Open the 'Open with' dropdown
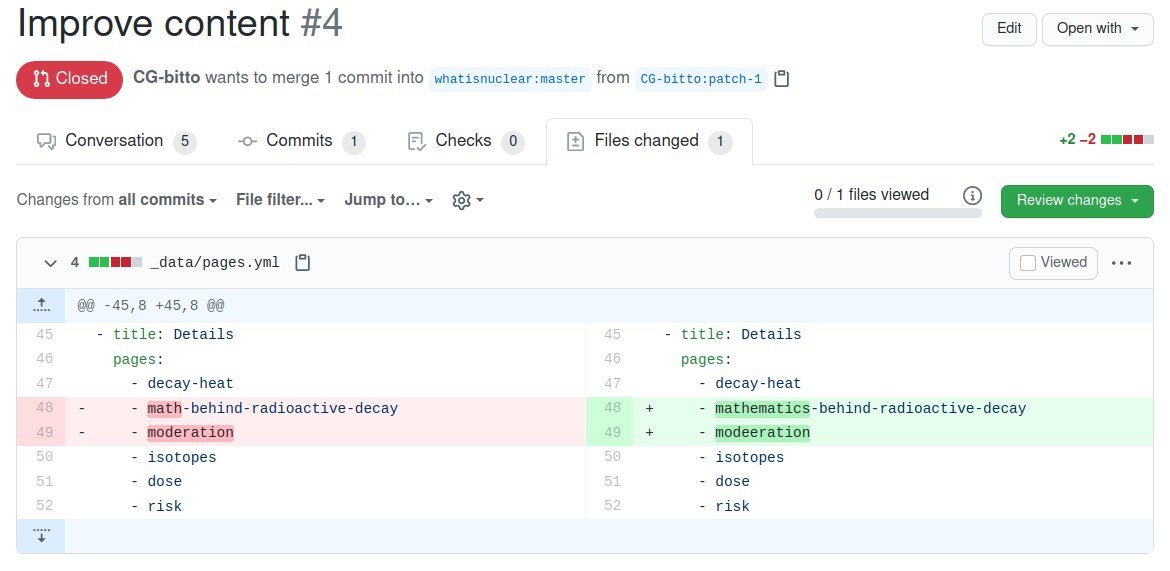 point(1098,29)
